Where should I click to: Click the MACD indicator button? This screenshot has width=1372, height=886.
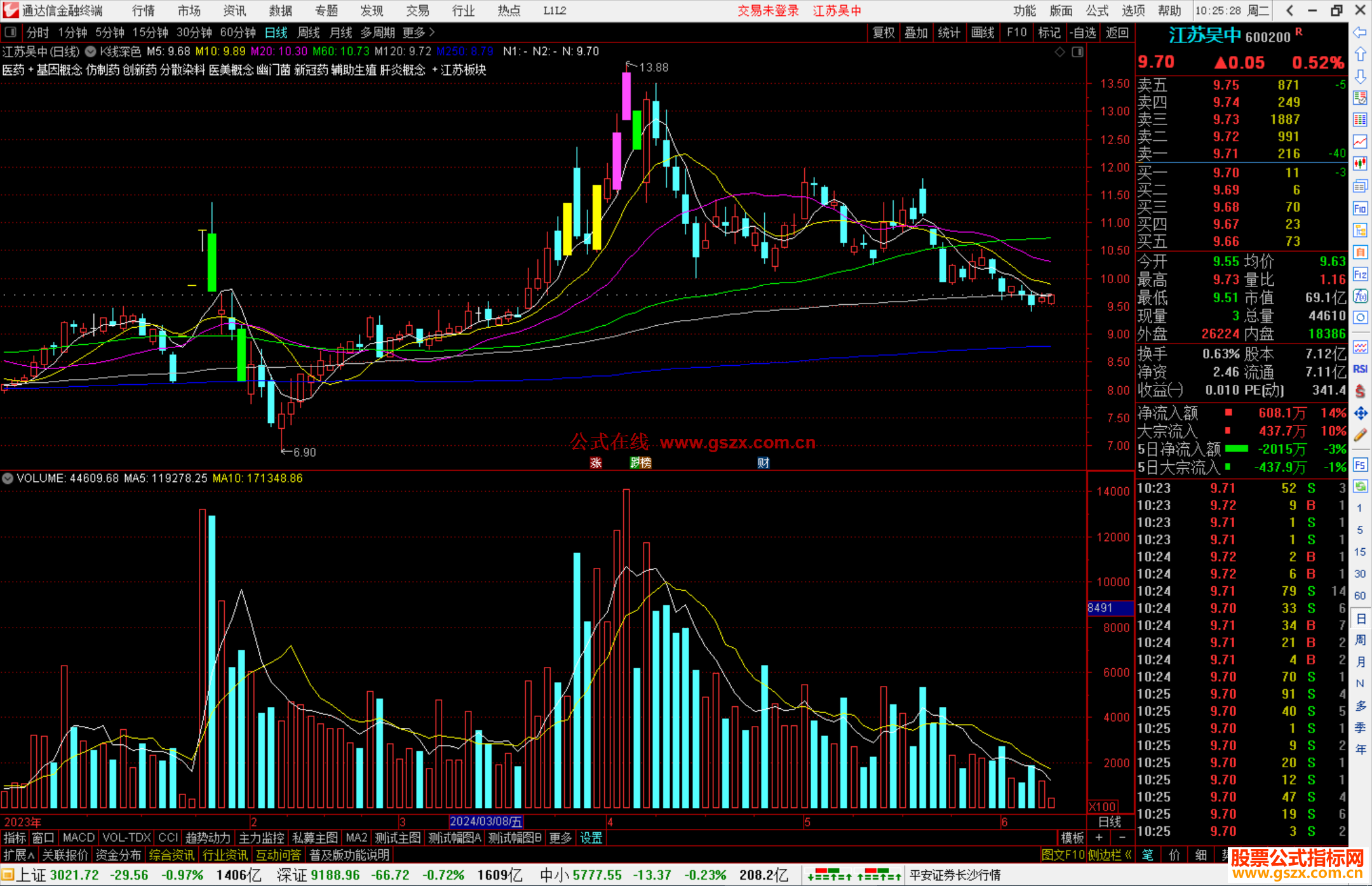tap(79, 838)
